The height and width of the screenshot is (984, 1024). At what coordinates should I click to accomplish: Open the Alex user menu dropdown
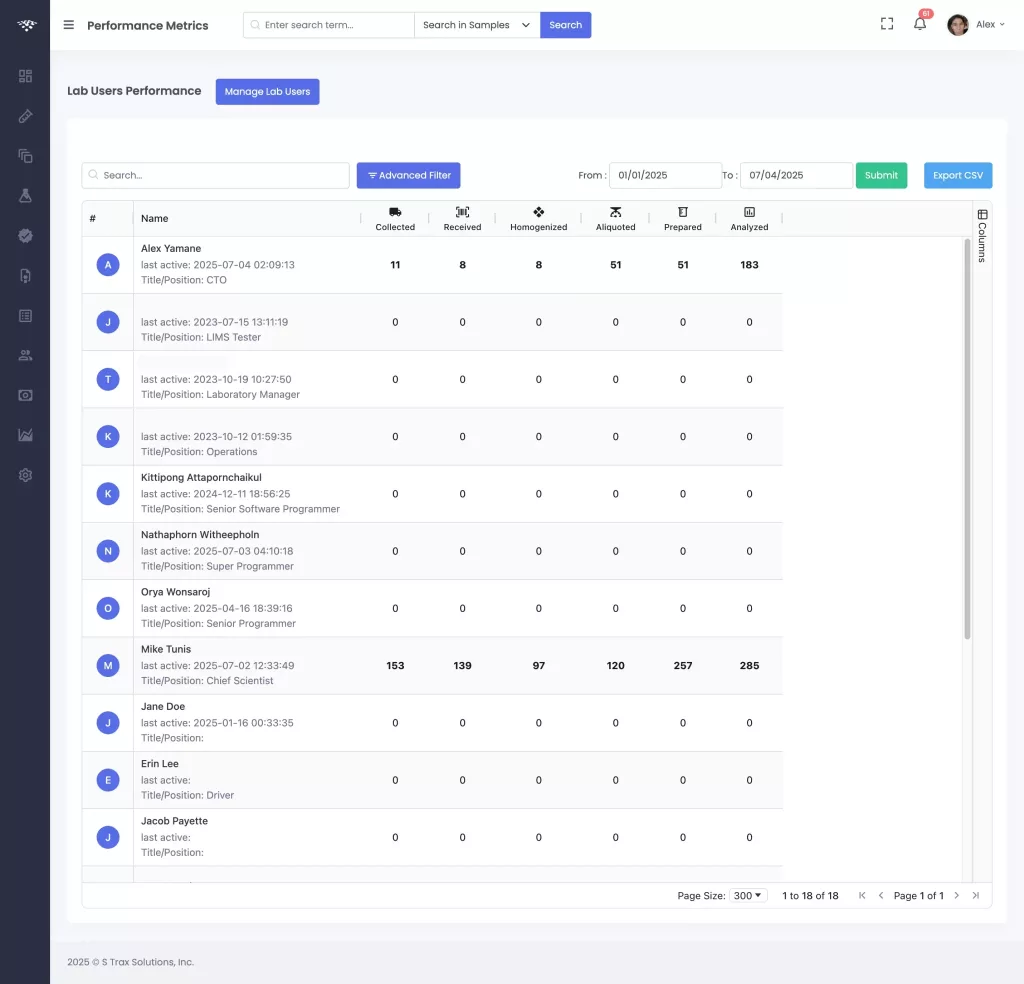[x=990, y=25]
